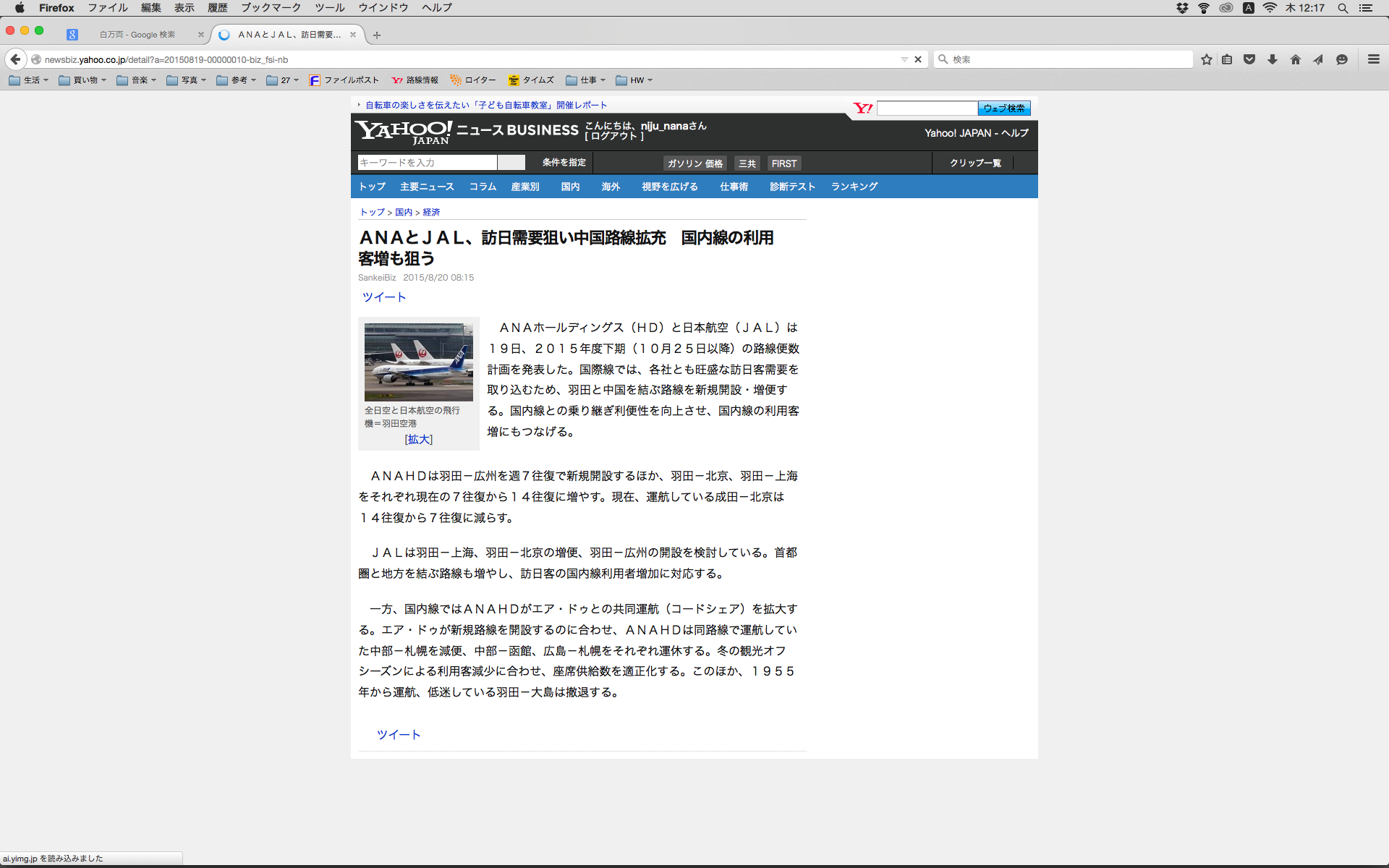The image size is (1389, 868).
Task: Open the Firefox hamburger menu
Action: coord(1373,60)
